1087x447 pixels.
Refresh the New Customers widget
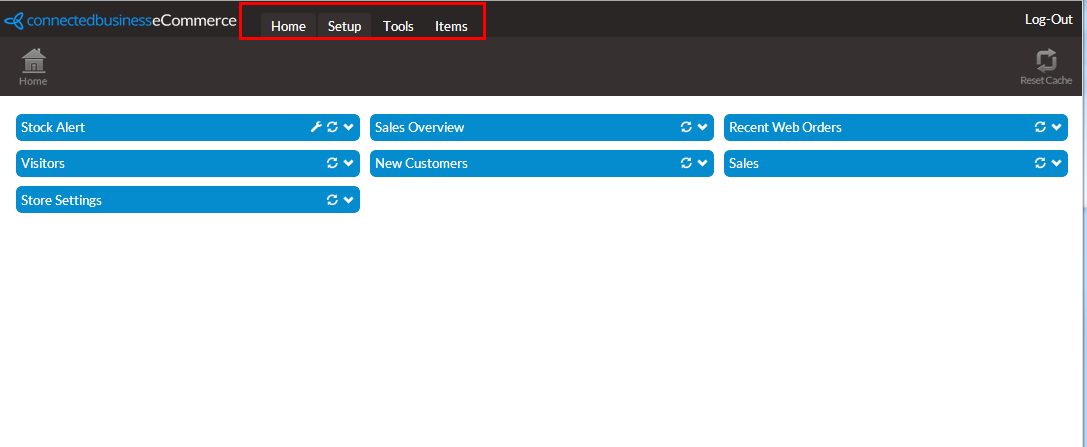point(686,163)
